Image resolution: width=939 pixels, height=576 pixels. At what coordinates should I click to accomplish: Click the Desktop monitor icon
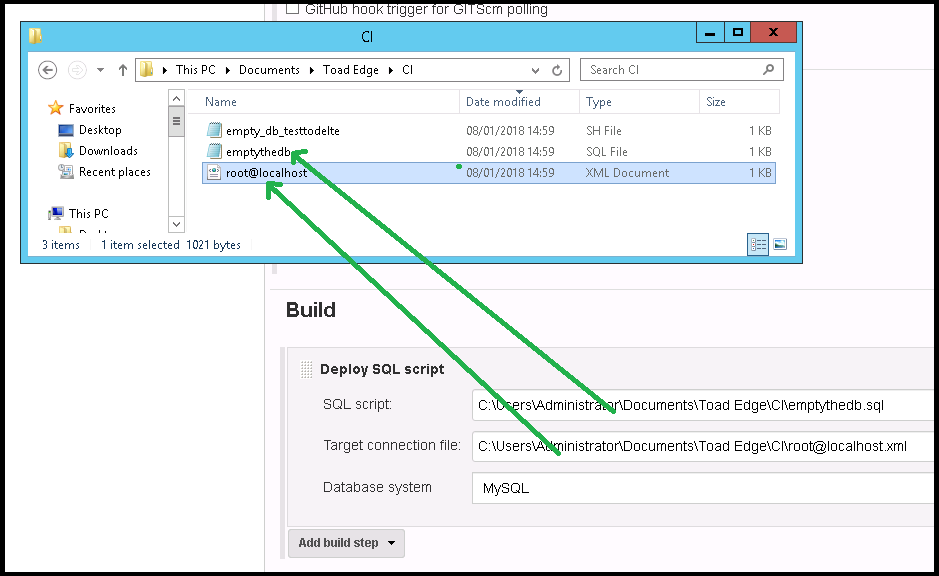[66, 130]
